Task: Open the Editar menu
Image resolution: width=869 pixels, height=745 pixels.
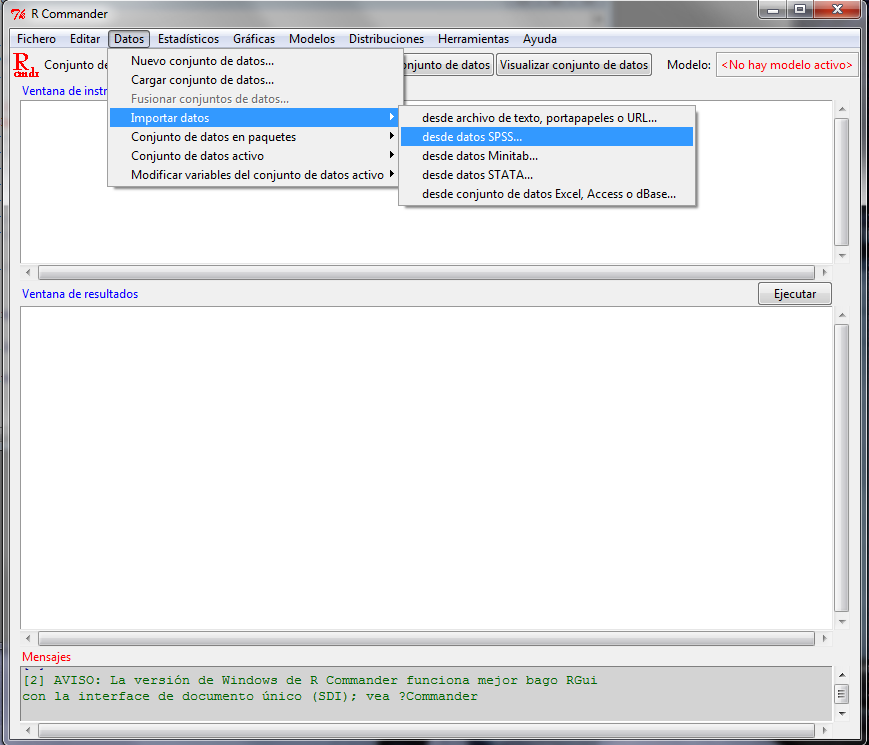Action: [85, 39]
